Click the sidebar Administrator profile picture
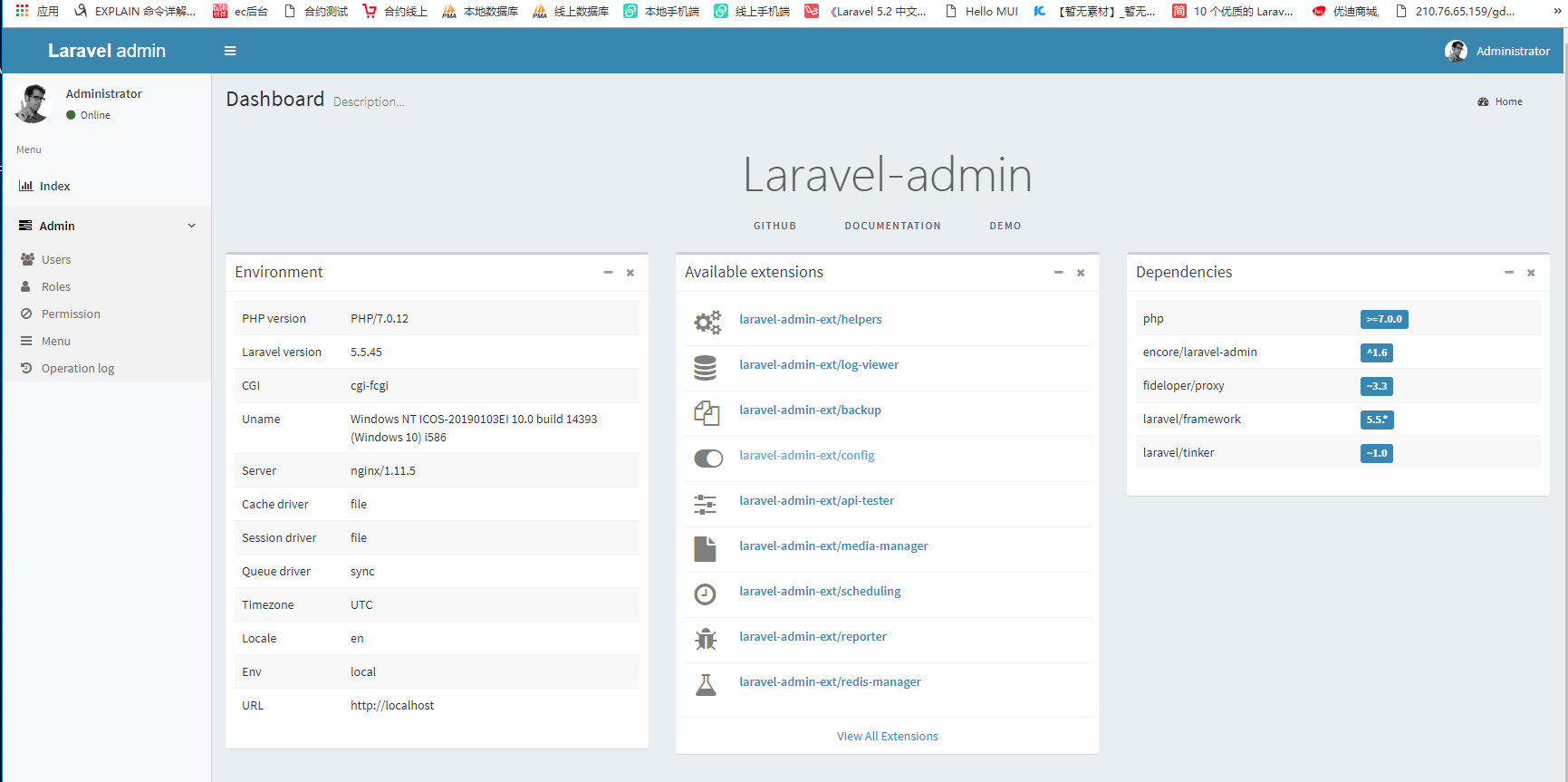Image resolution: width=1568 pixels, height=782 pixels. tap(34, 103)
